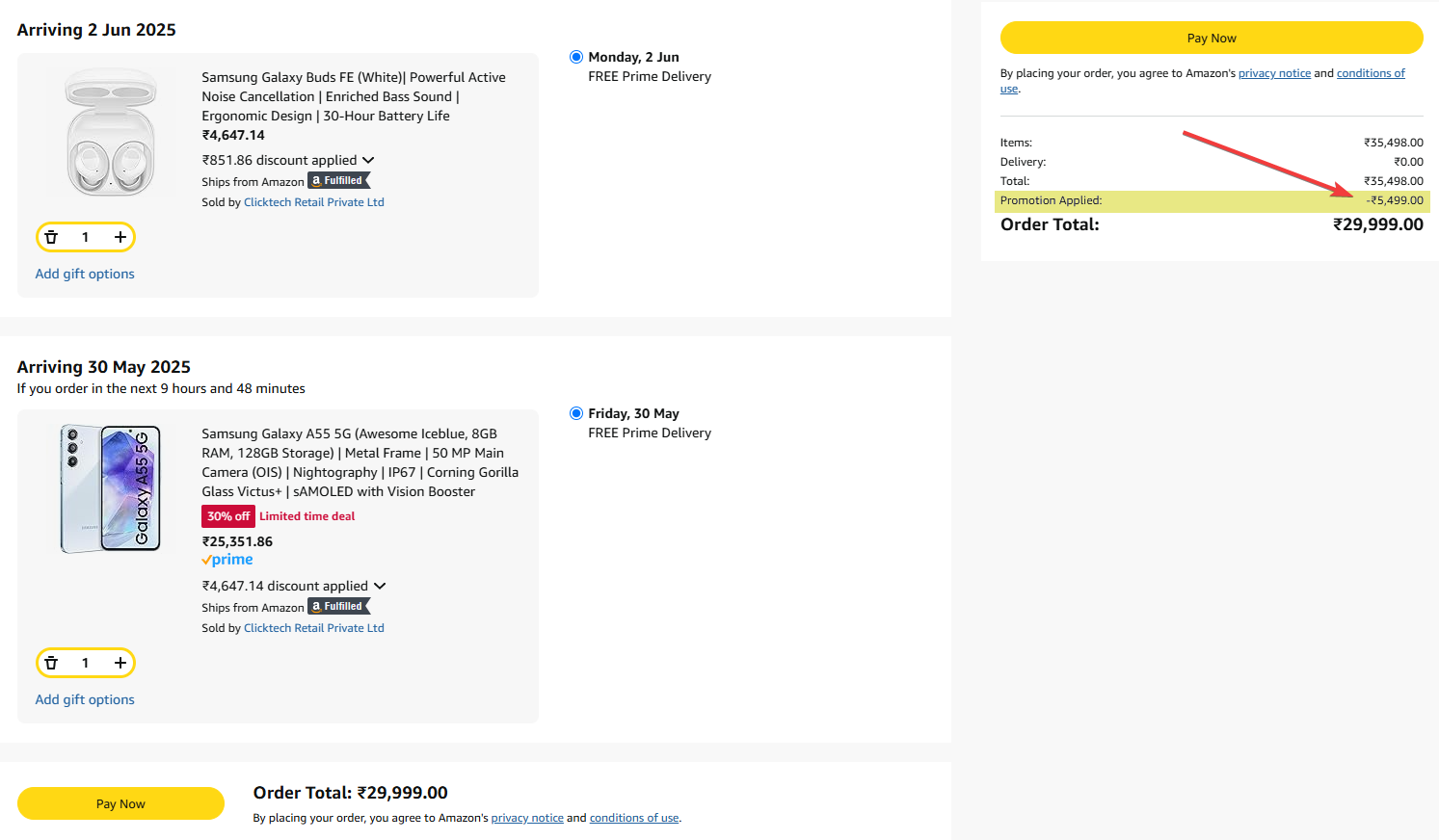Open privacy notice link in order summary
This screenshot has height=840, width=1439.
pyautogui.click(x=1274, y=73)
